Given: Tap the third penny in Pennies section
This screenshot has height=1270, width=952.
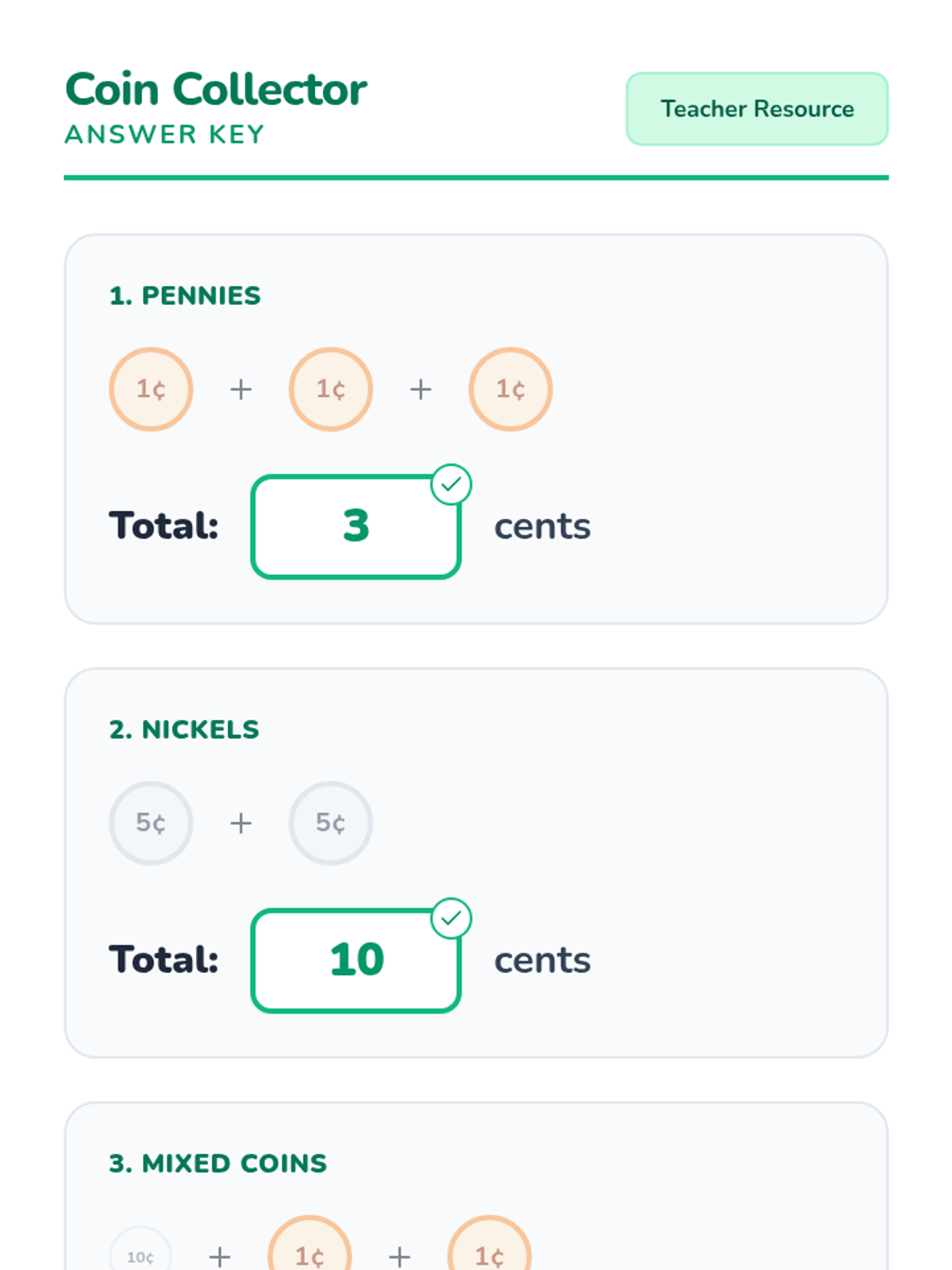Looking at the screenshot, I should (510, 389).
